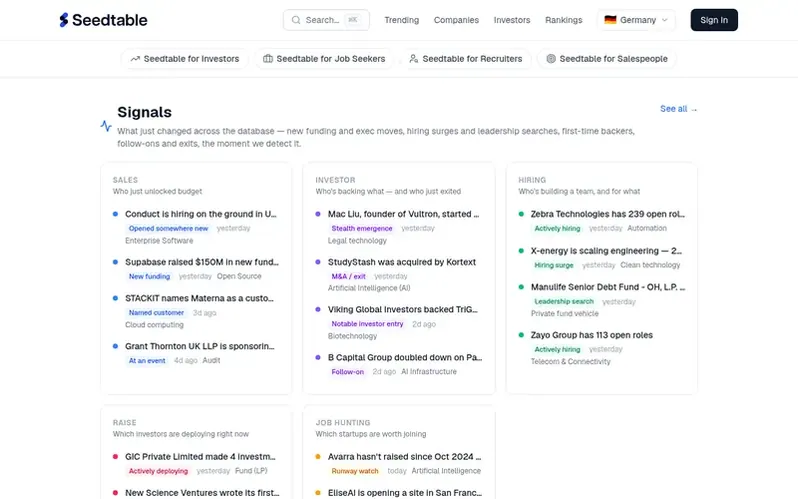Click the Opened somewhere new tag
798x499 pixels.
click(x=168, y=228)
